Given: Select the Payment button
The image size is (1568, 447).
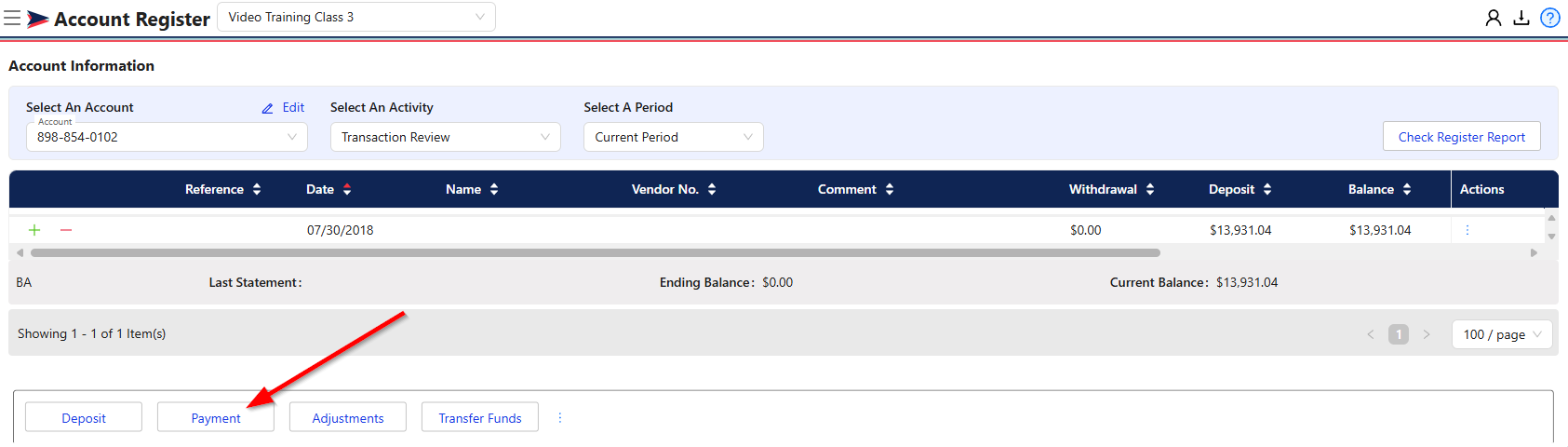Looking at the screenshot, I should (x=216, y=418).
